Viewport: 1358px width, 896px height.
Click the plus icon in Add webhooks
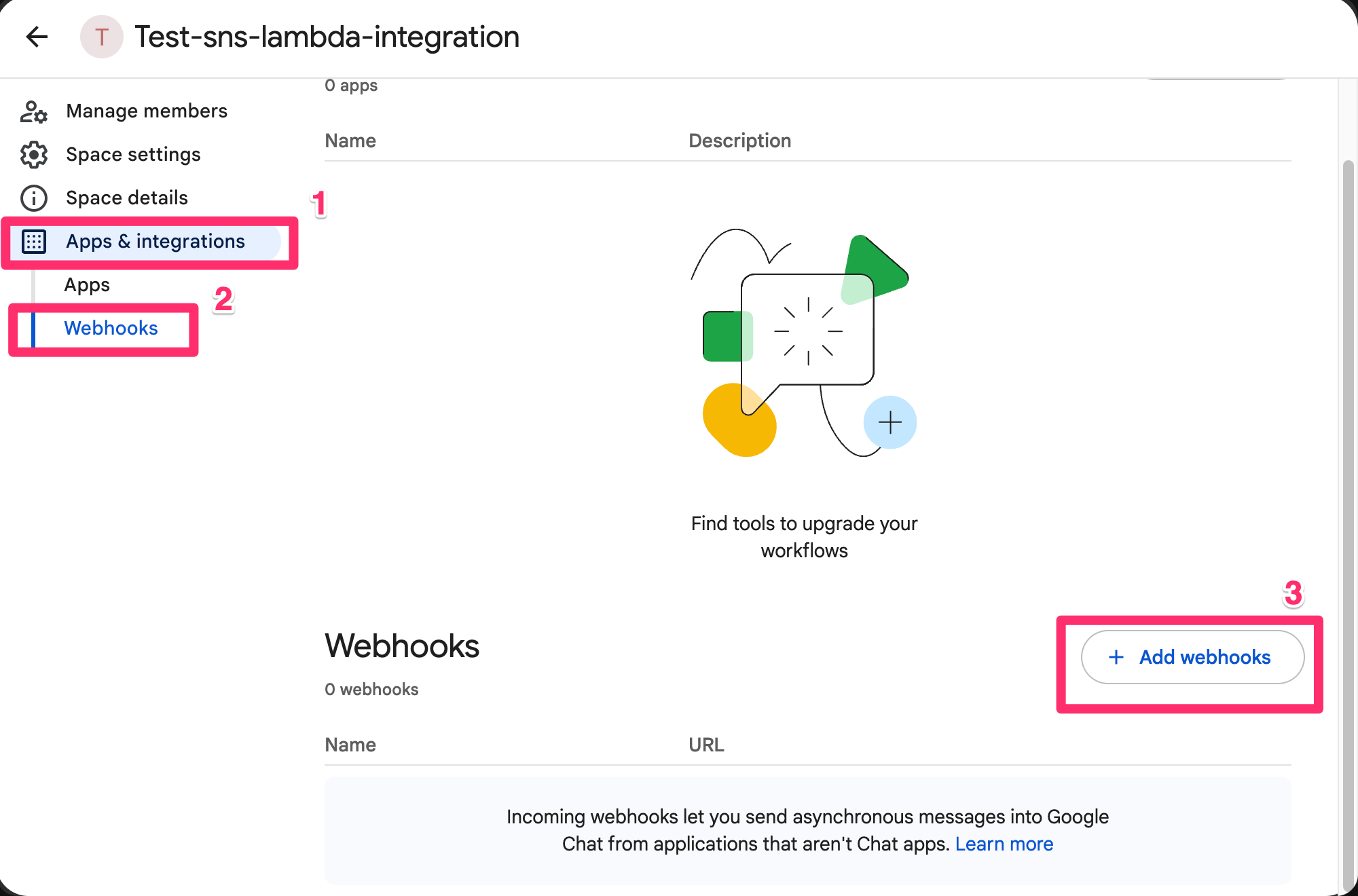pyautogui.click(x=1116, y=657)
